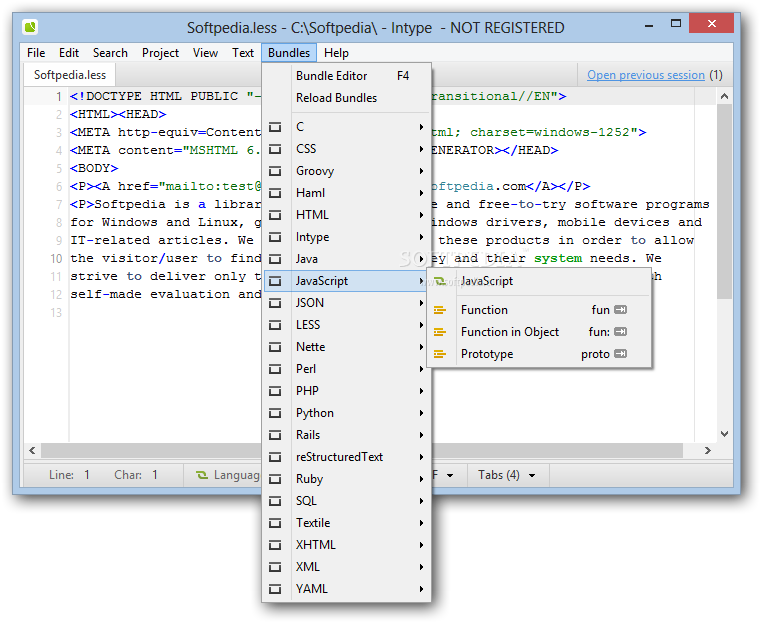Click the XML bundle icon
This screenshot has width=761, height=623.
click(275, 567)
